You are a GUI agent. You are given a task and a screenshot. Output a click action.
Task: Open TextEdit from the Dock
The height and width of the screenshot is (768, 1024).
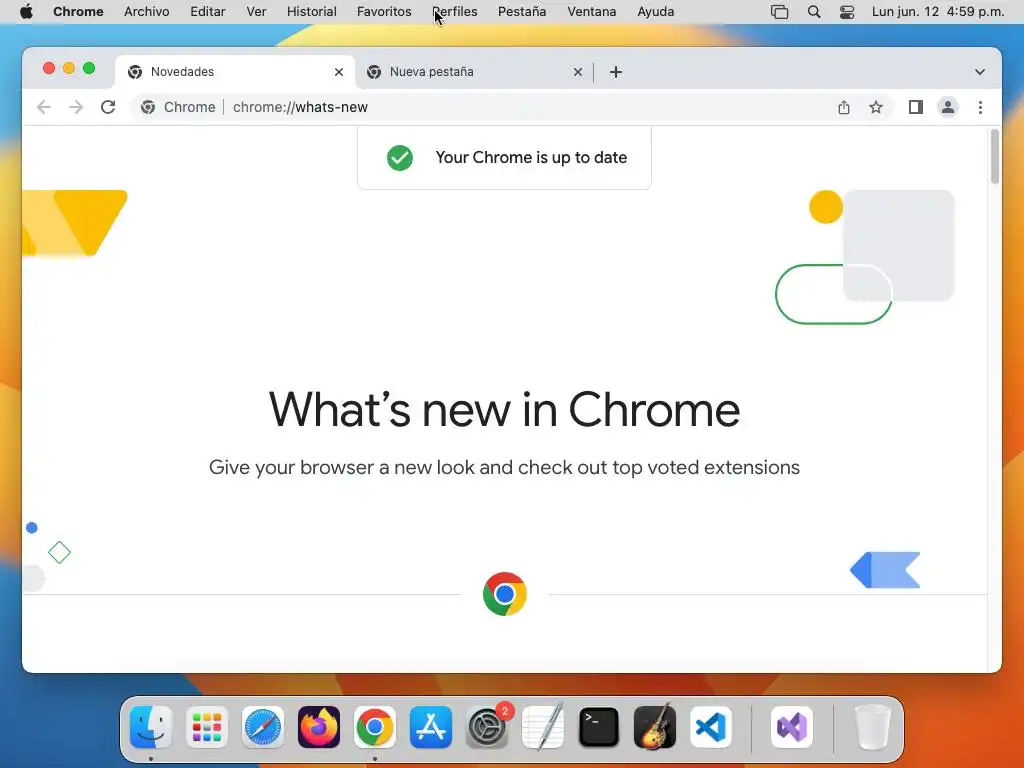click(x=543, y=727)
